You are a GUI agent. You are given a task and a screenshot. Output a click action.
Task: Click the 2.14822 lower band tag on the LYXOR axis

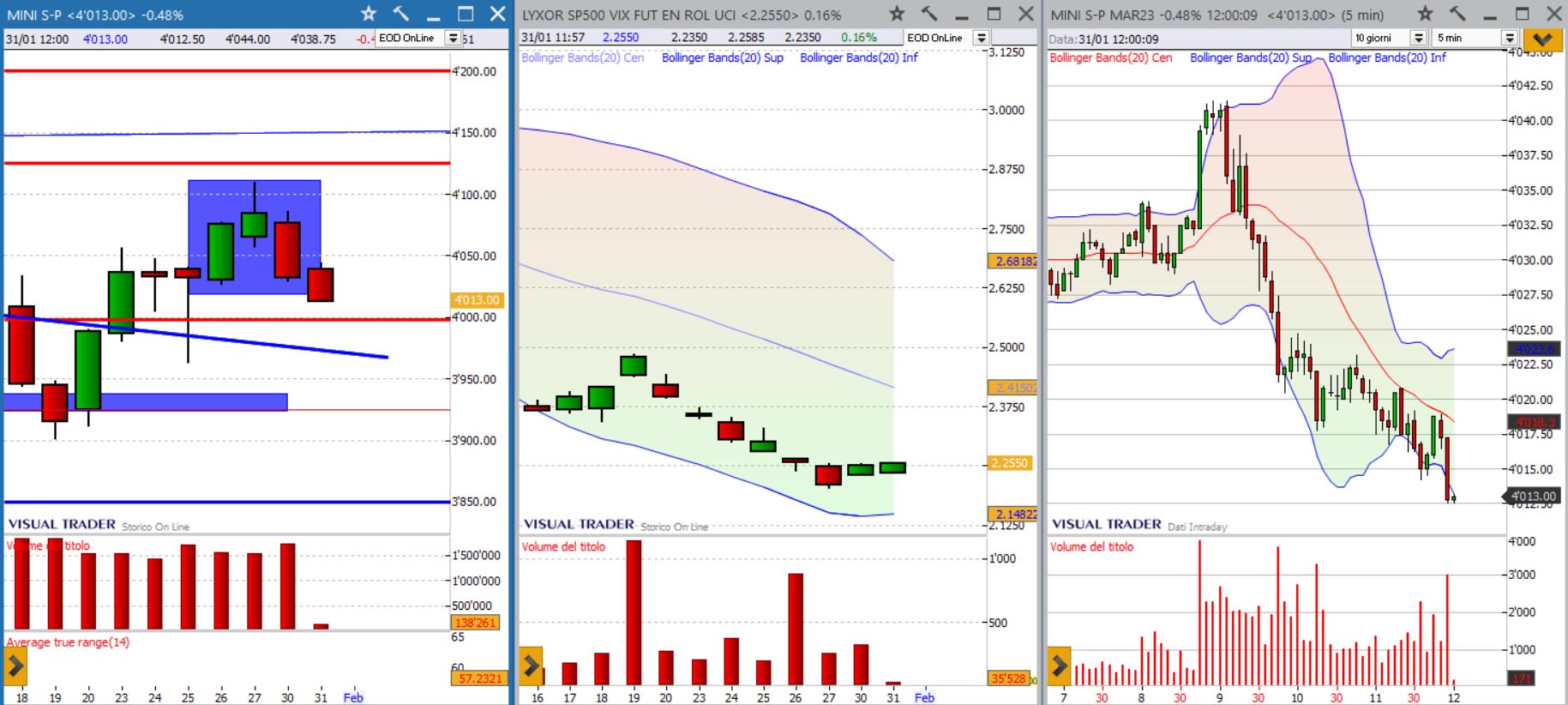1013,515
